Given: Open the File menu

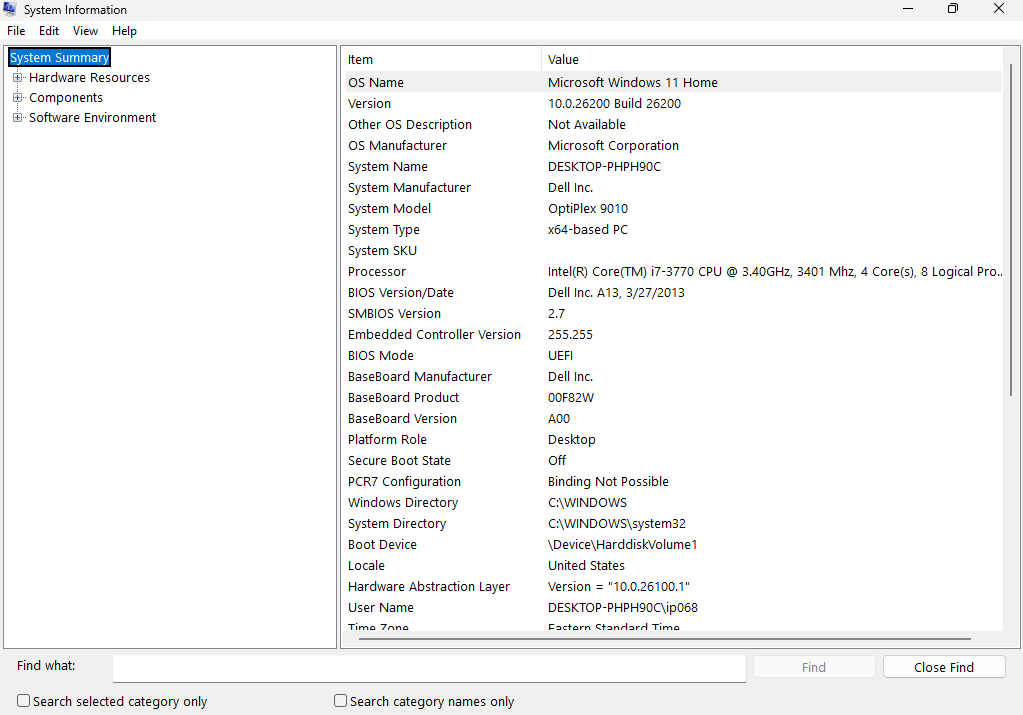Looking at the screenshot, I should point(16,30).
